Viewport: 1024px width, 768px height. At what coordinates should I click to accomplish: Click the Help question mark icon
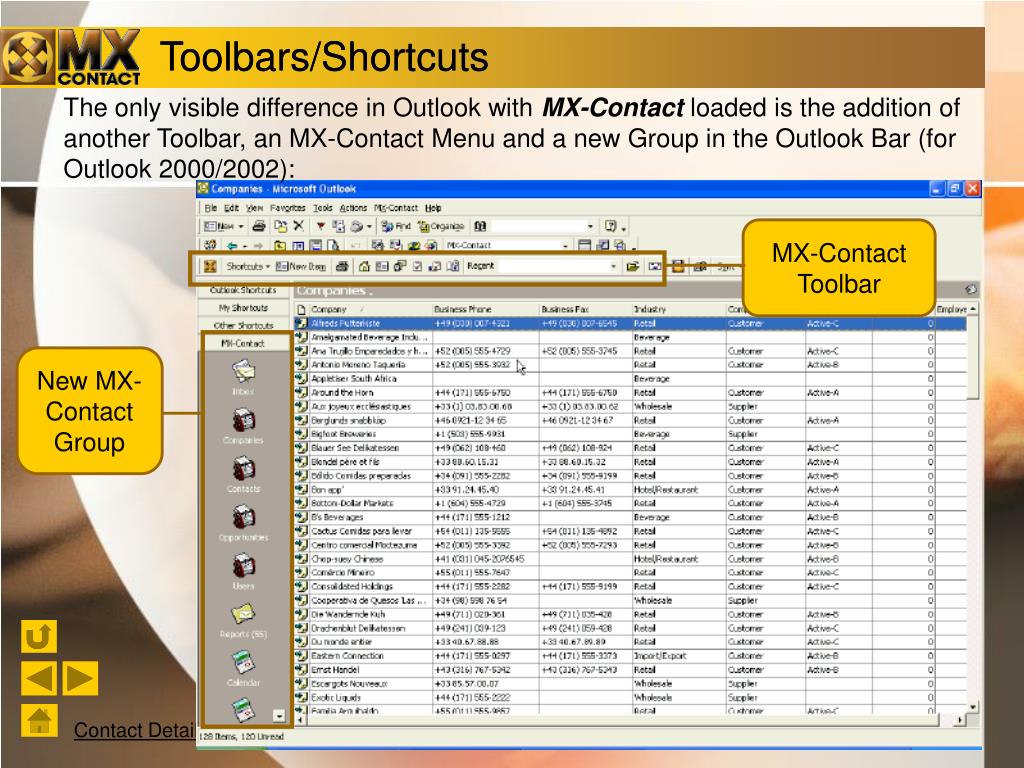point(611,226)
